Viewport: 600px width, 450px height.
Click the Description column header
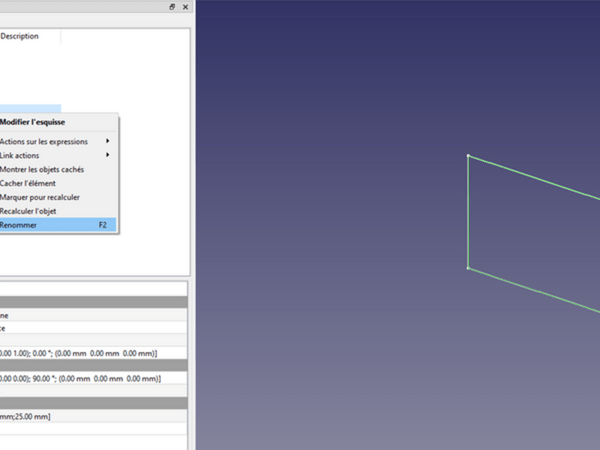pos(20,36)
